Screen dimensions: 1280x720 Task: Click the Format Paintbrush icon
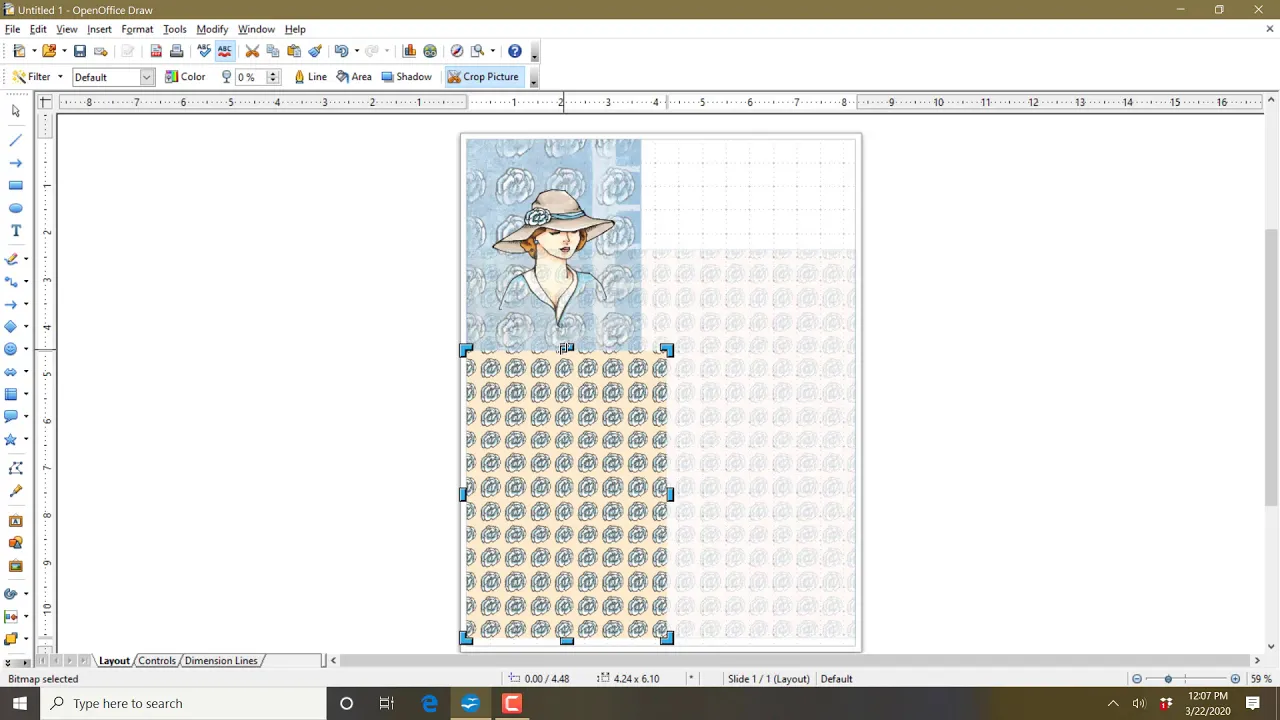click(x=315, y=51)
